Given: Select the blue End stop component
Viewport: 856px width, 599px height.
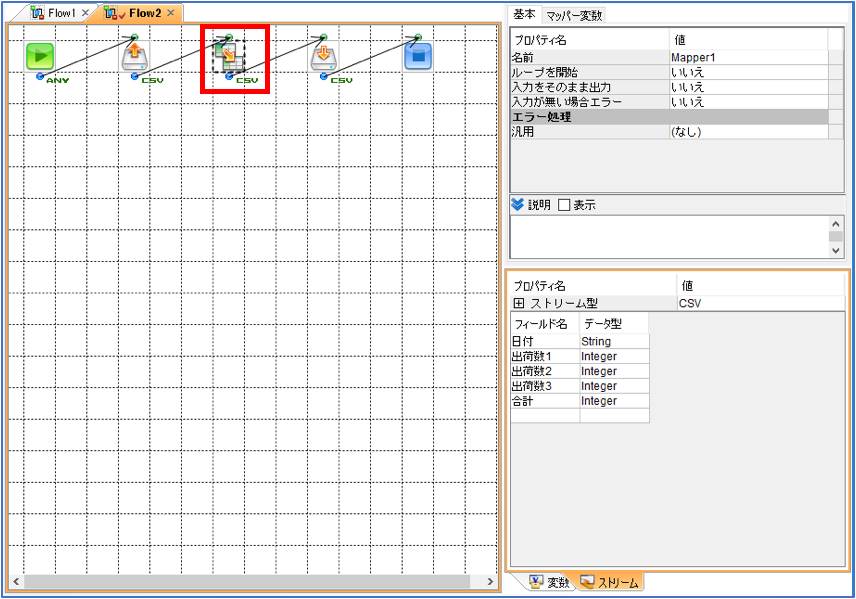Looking at the screenshot, I should click(x=418, y=56).
